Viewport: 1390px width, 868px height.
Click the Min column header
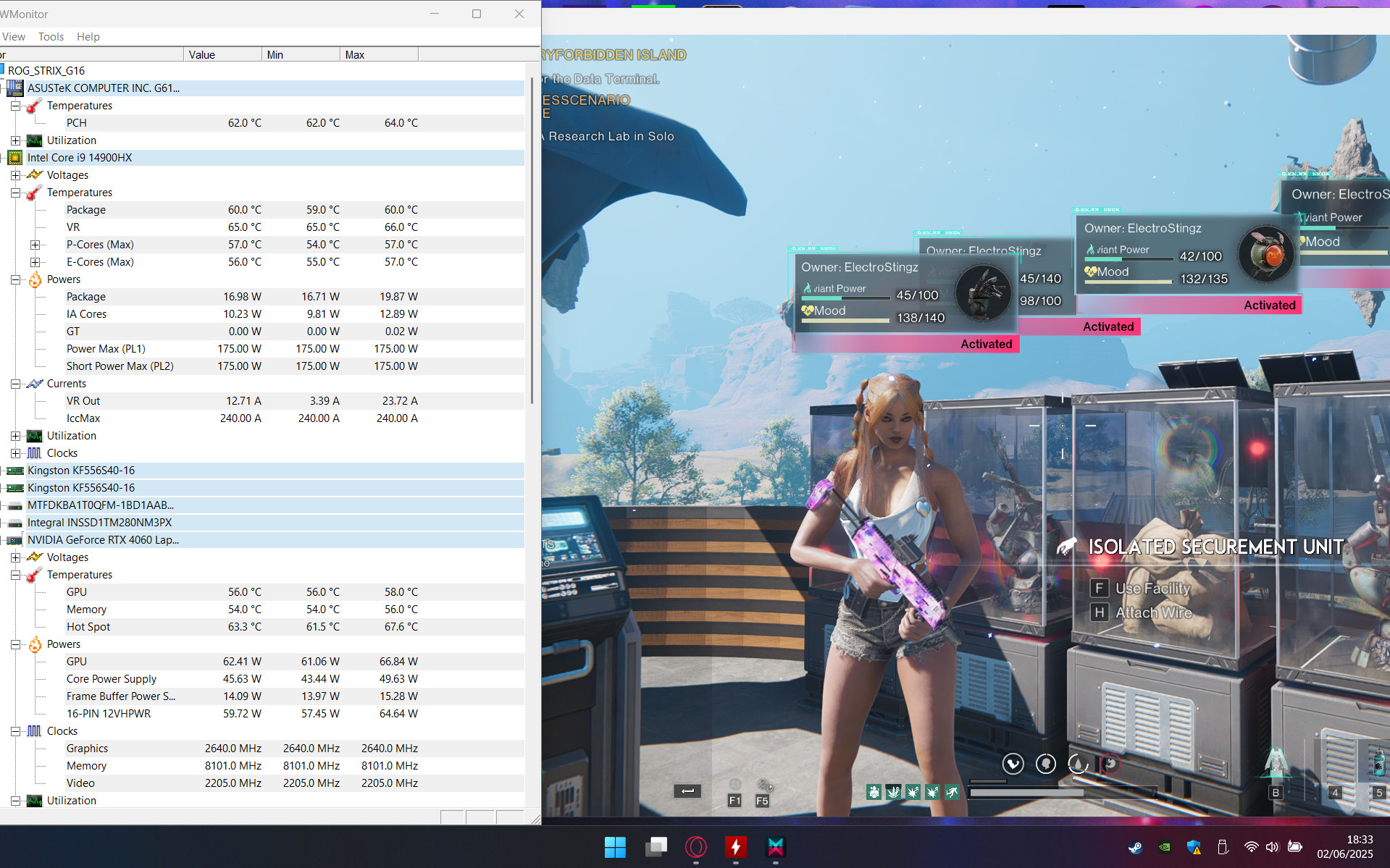[x=301, y=54]
